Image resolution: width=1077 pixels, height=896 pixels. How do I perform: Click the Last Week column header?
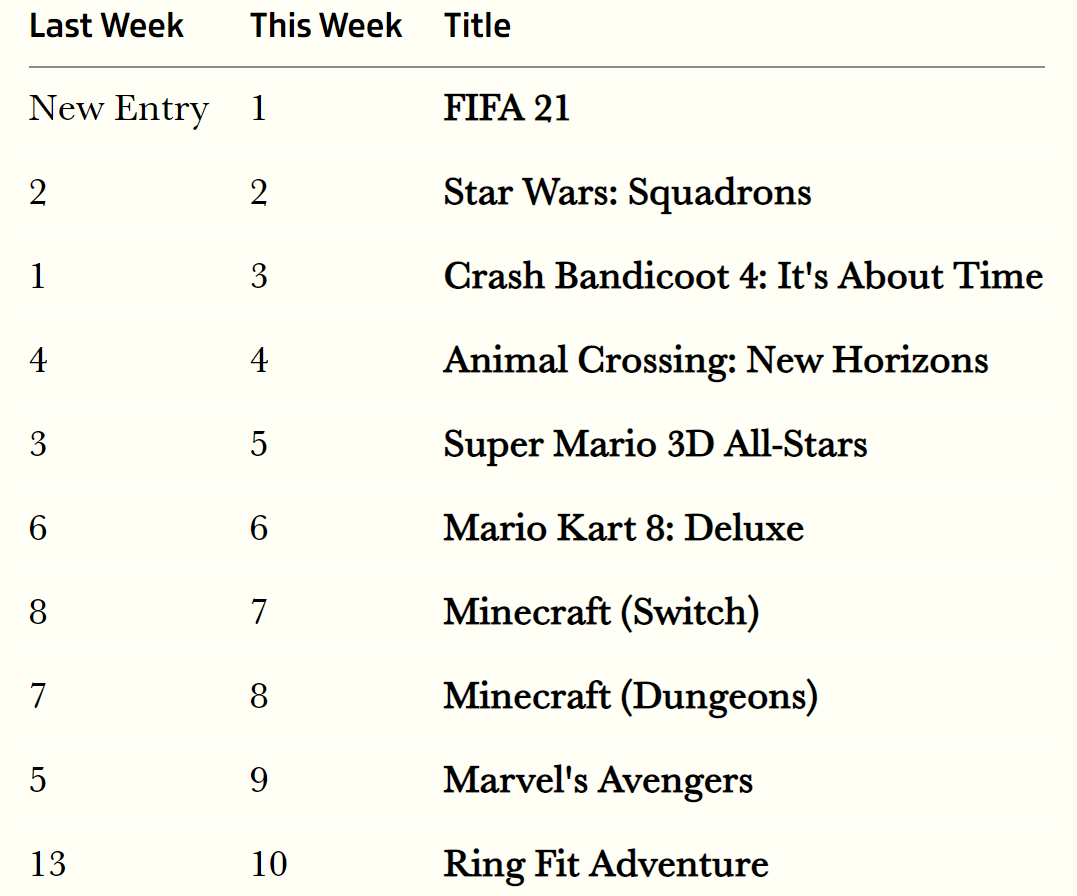click(x=106, y=26)
